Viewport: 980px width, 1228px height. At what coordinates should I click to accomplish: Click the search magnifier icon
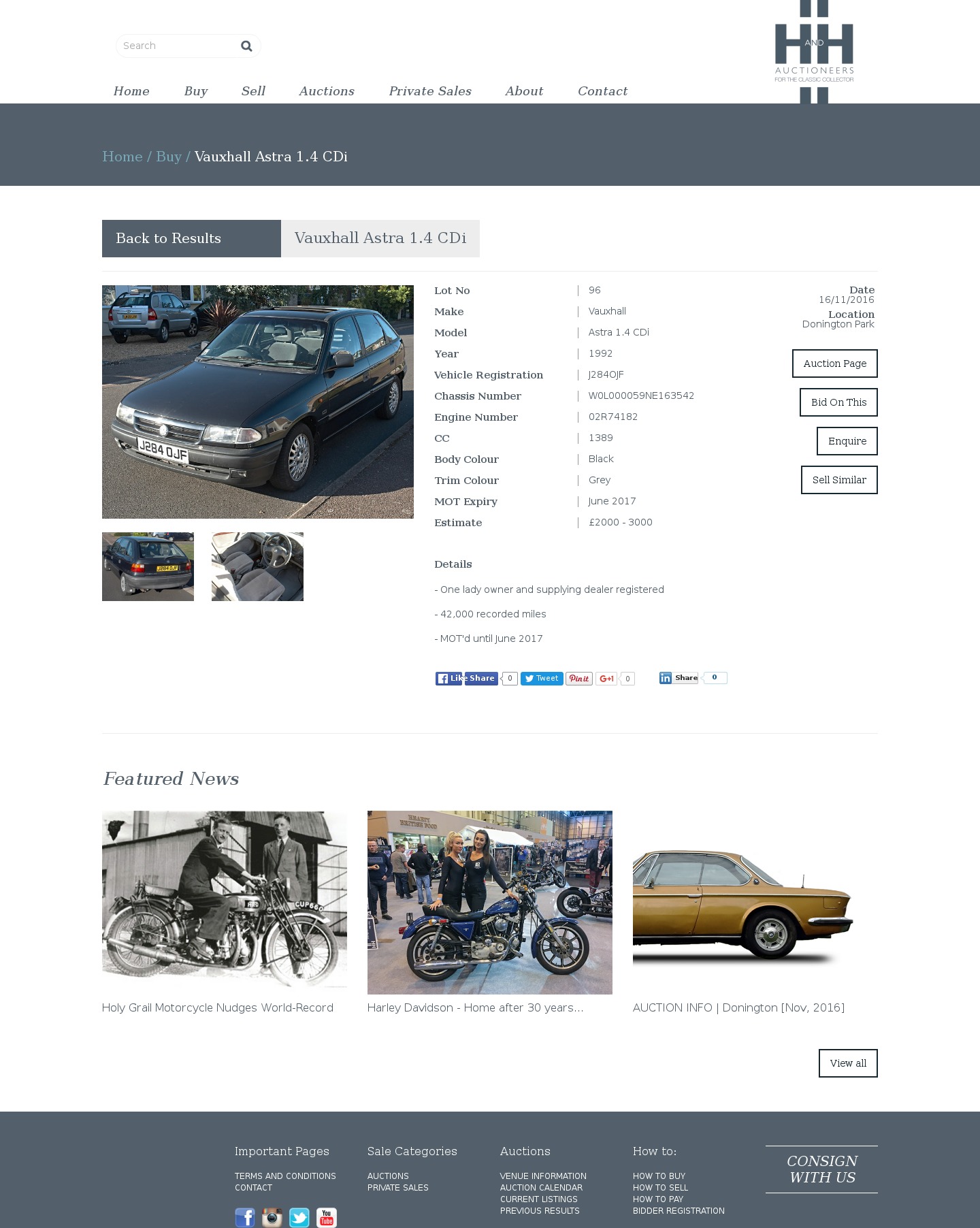pos(246,46)
